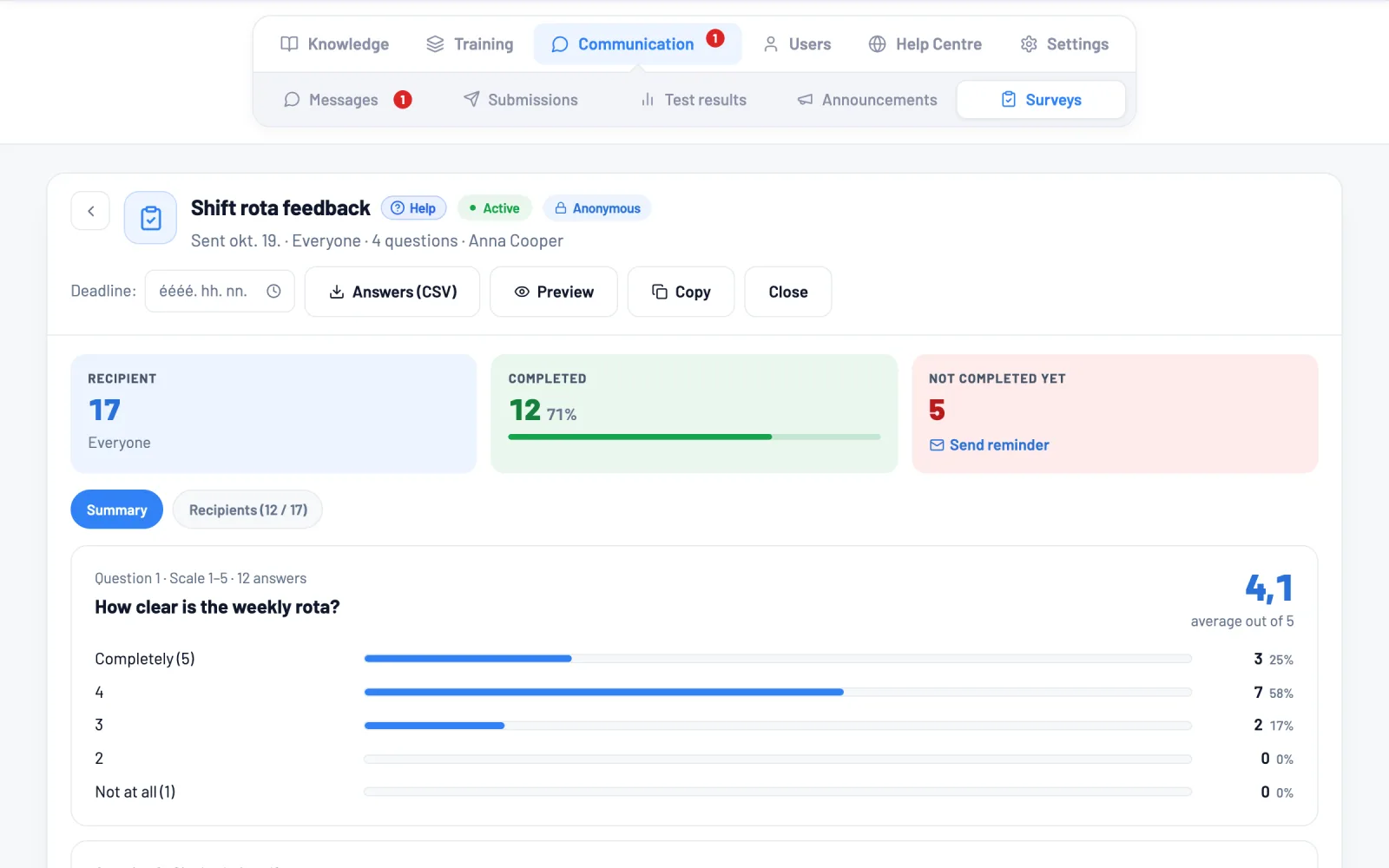Go to the Help Centre tab
The height and width of the screenshot is (868, 1389).
[925, 44]
